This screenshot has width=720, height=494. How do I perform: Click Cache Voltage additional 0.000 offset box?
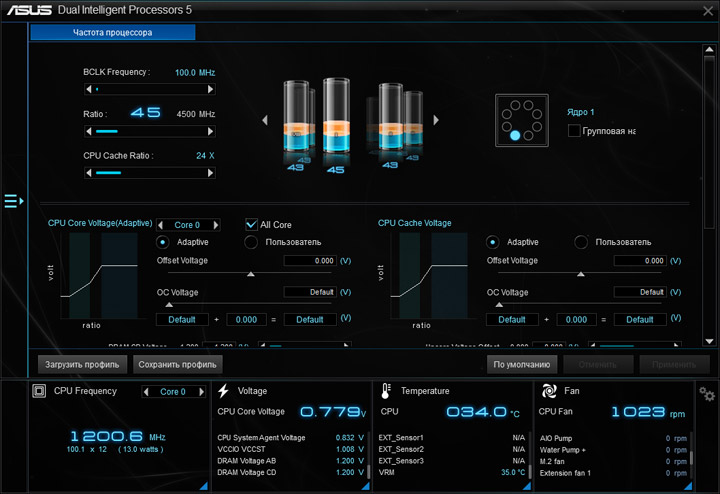(x=577, y=320)
